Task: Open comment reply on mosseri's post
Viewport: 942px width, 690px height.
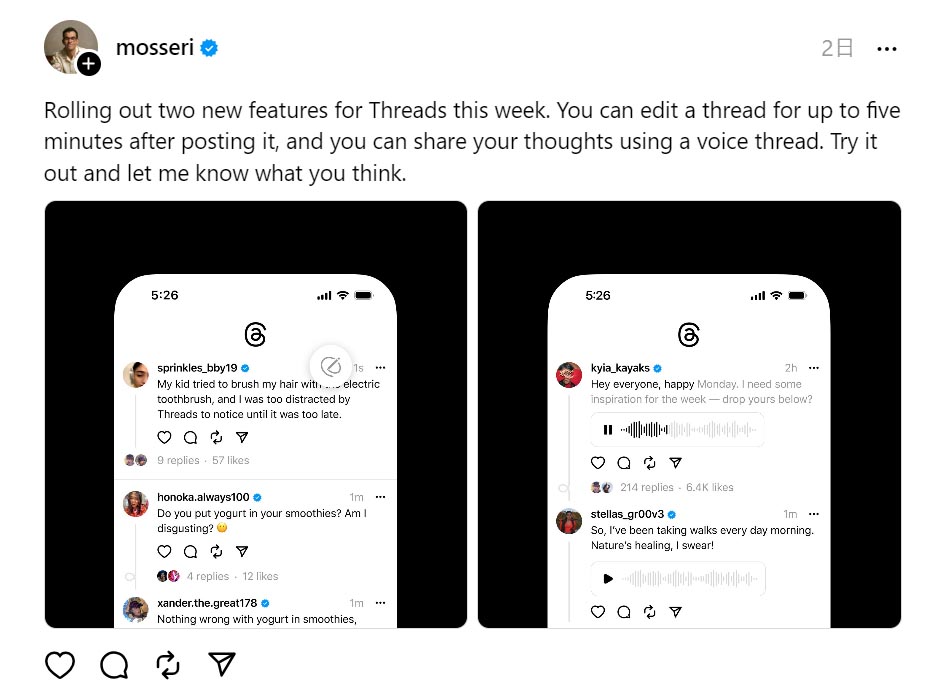Action: click(x=114, y=664)
